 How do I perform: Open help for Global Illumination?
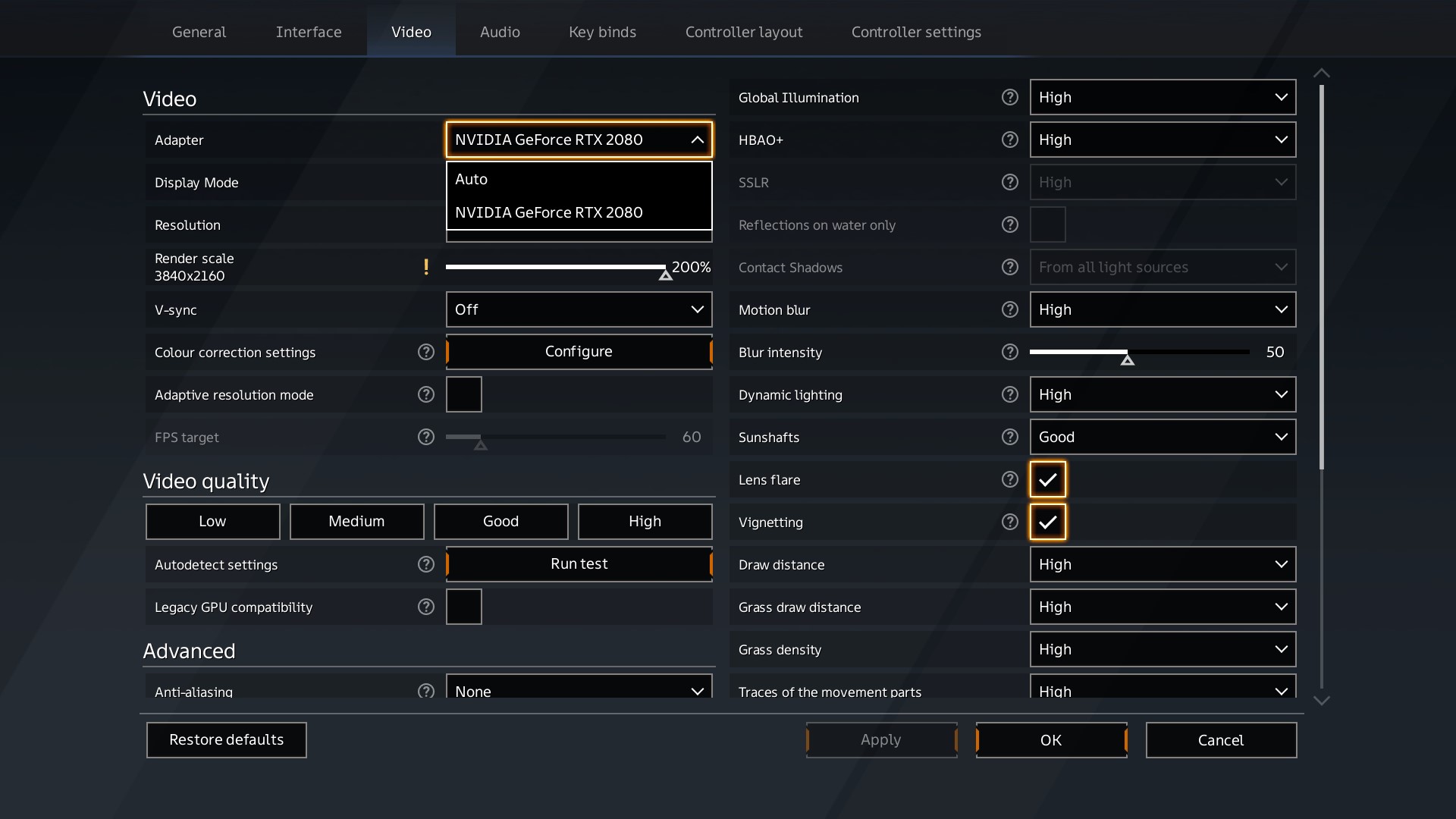[x=1009, y=97]
